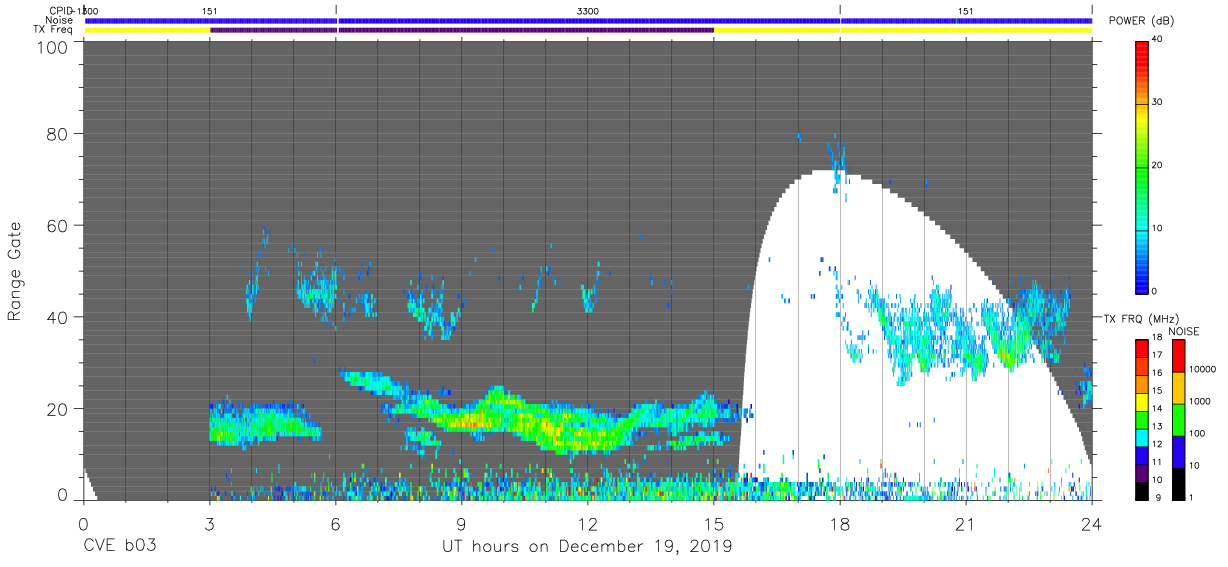The image size is (1228, 567).
Task: Click the '1000' tick on NOISE scale
Action: click(1201, 401)
